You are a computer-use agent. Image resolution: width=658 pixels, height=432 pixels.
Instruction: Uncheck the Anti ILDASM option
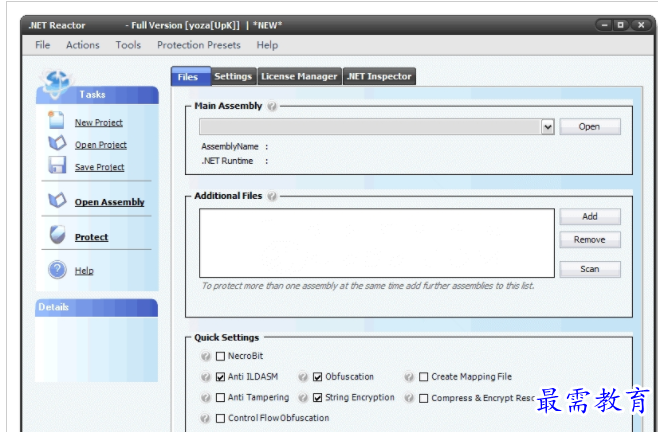220,377
